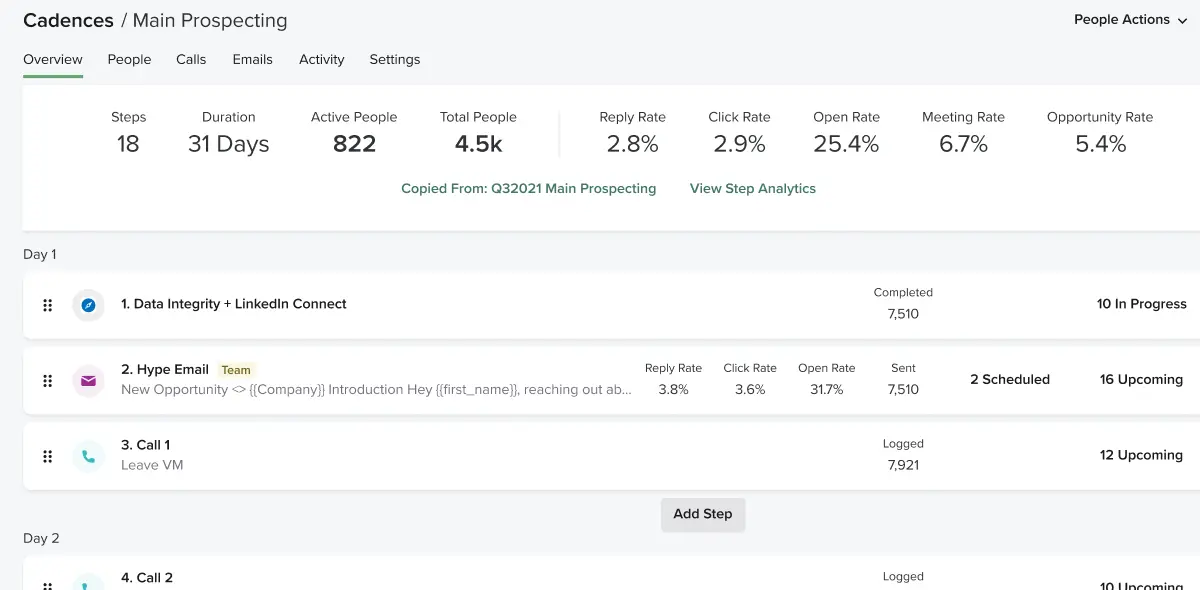Open the People Actions dropdown
The height and width of the screenshot is (590, 1200).
coord(1130,20)
